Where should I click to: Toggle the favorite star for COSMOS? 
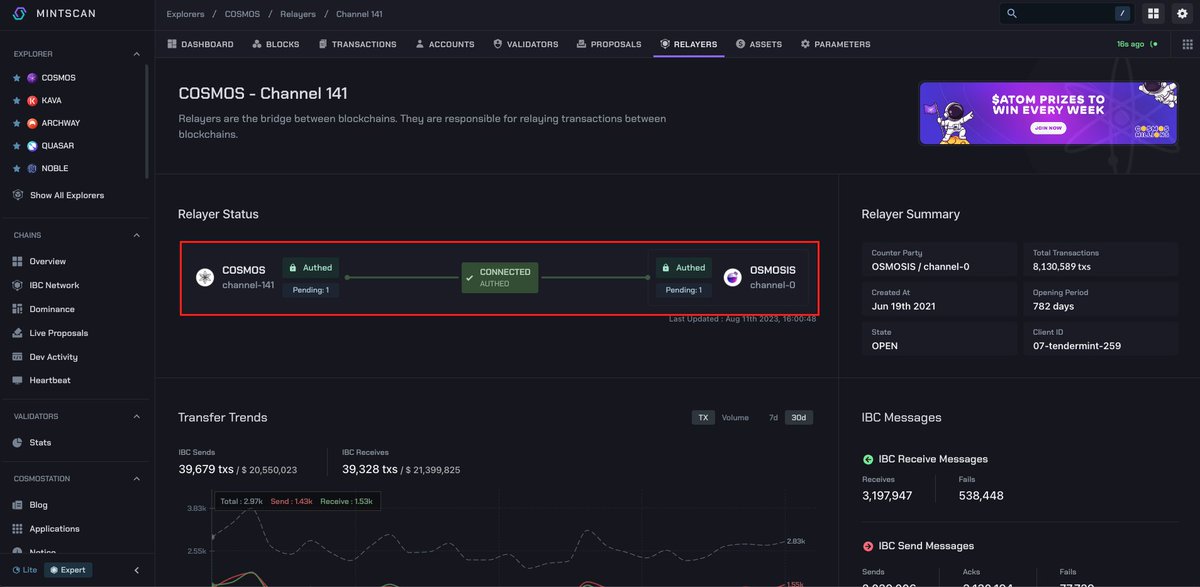16,78
